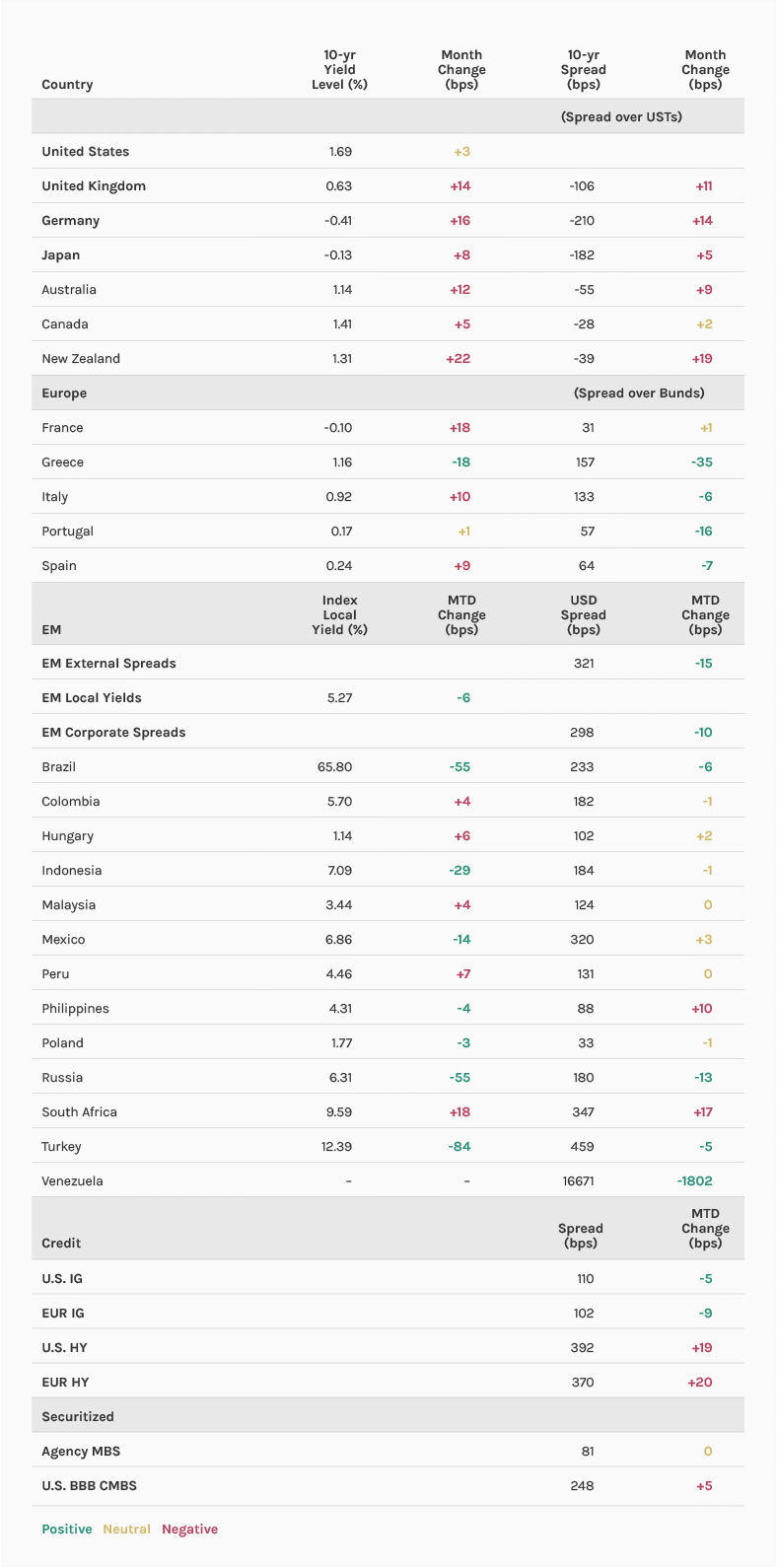Click the Credit section header
The height and width of the screenshot is (1568, 777).
point(61,1244)
